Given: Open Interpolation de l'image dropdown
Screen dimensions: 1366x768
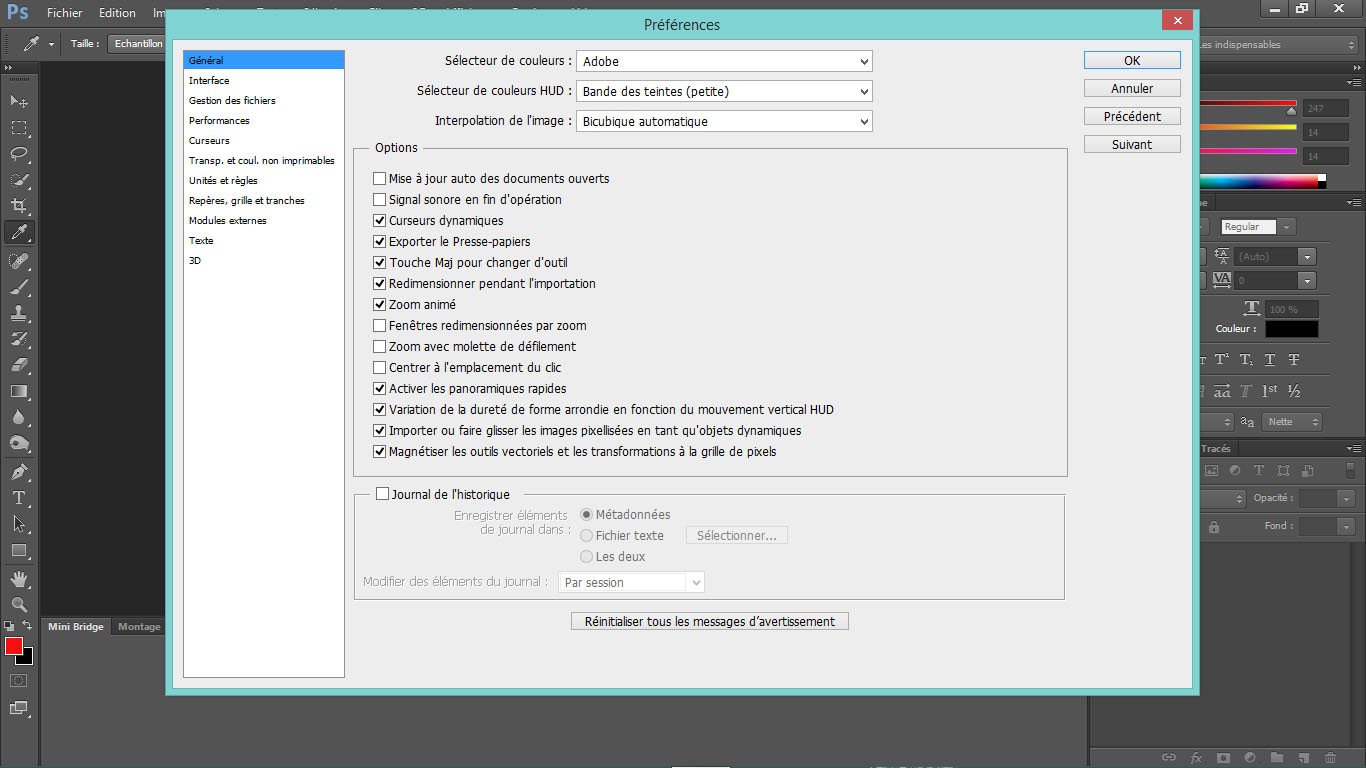Looking at the screenshot, I should click(x=725, y=121).
